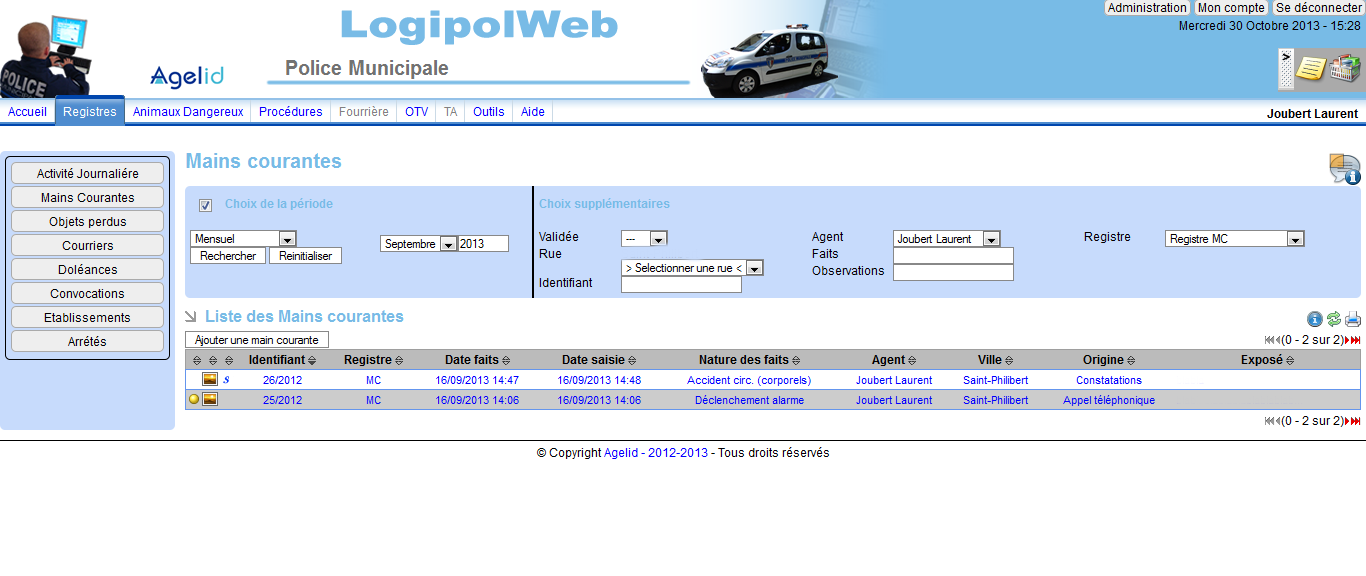Click the Rechercher button
The height and width of the screenshot is (576, 1366).
click(228, 256)
